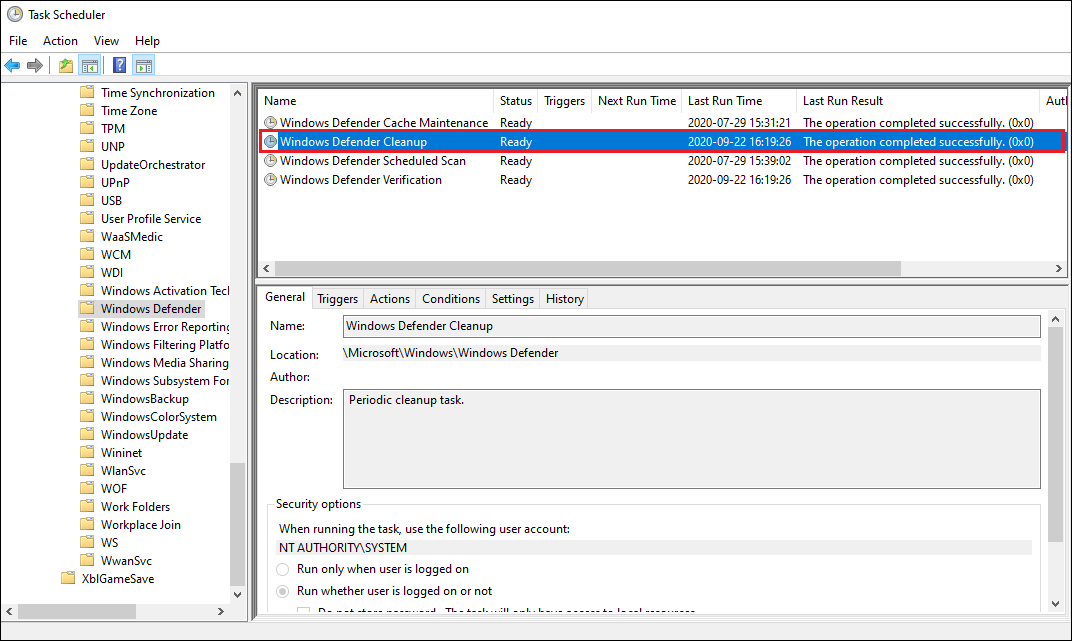
Task: Click the folder icon next to XblGameSave
Action: tap(68, 578)
